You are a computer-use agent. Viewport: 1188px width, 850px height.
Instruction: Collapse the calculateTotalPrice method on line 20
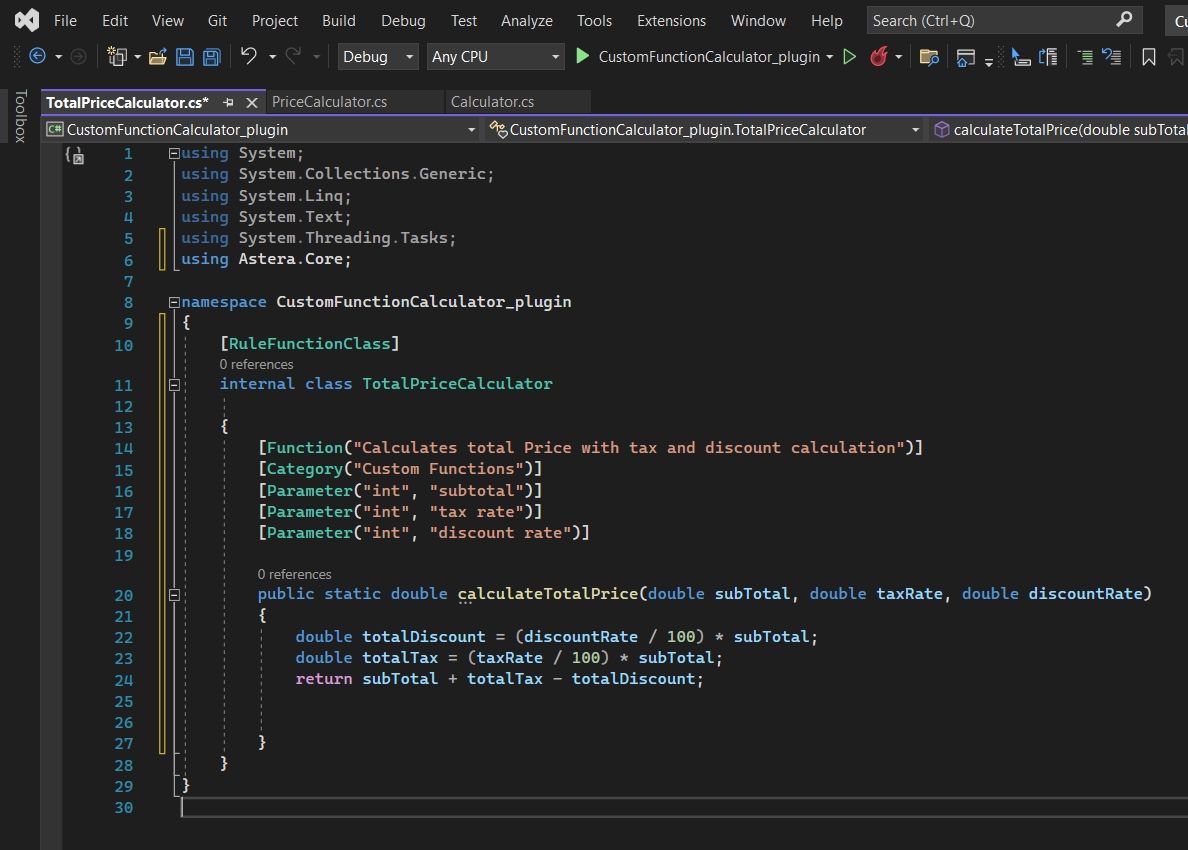tap(174, 594)
